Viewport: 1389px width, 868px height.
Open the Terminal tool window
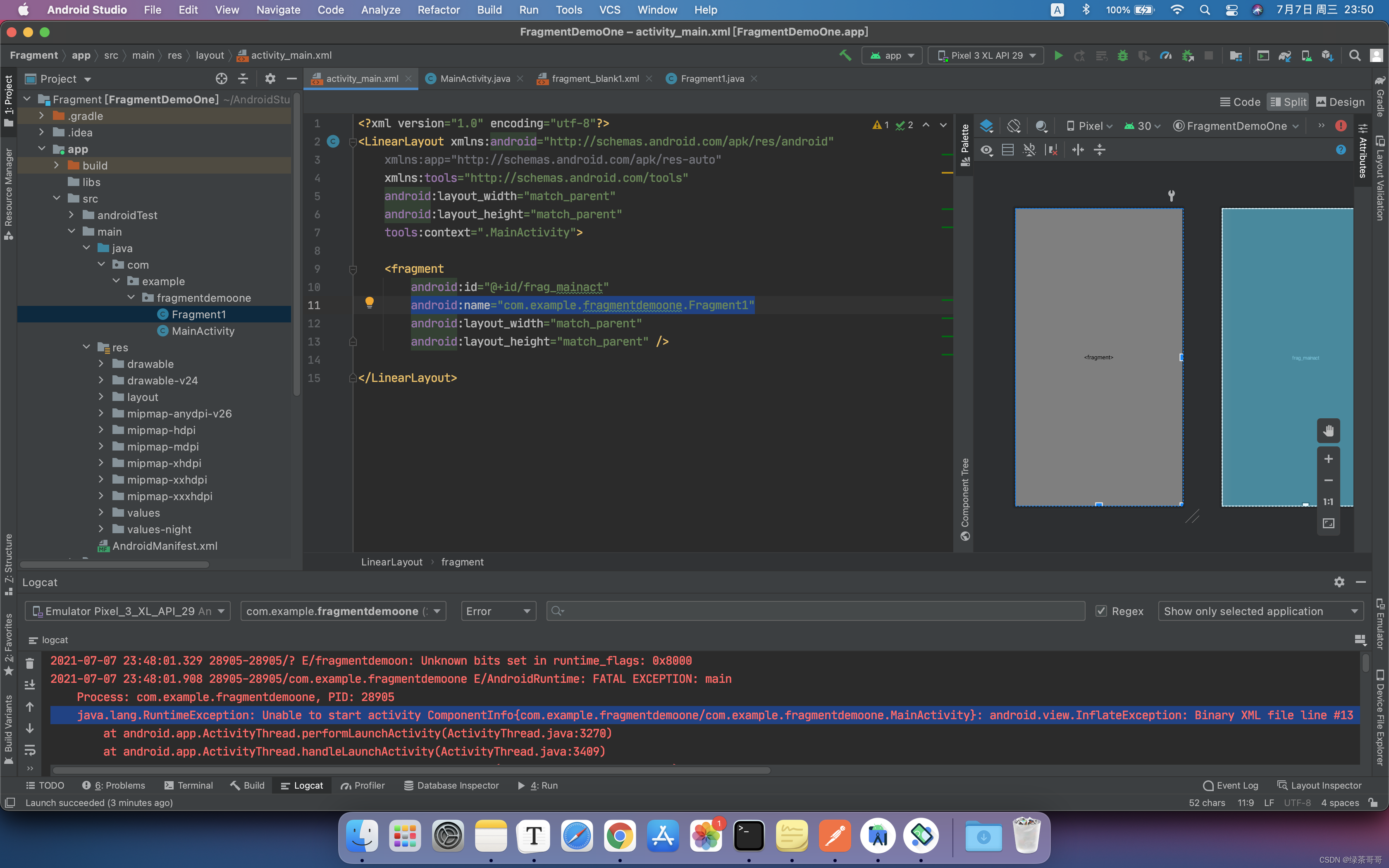tap(188, 785)
